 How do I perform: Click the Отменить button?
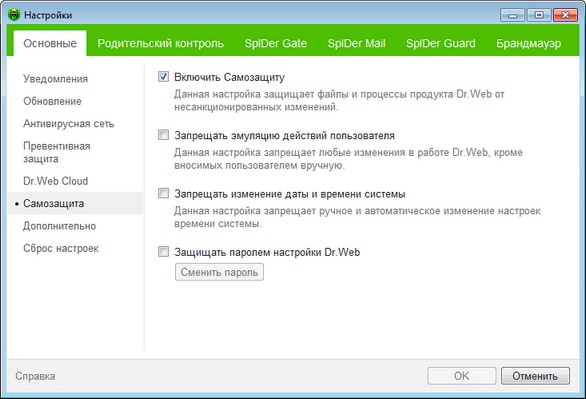click(535, 376)
